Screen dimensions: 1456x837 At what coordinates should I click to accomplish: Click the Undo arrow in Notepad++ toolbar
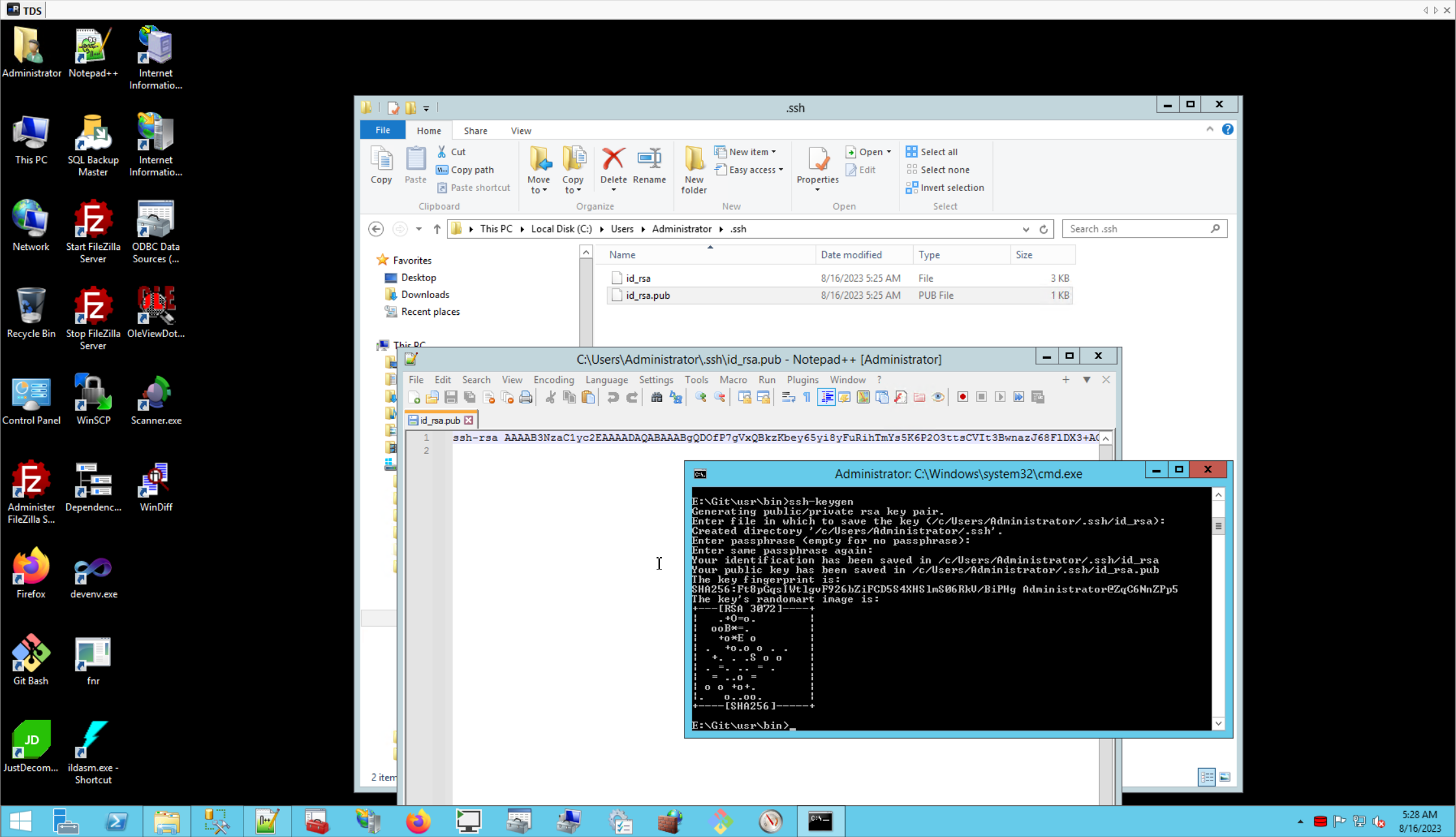tap(612, 397)
